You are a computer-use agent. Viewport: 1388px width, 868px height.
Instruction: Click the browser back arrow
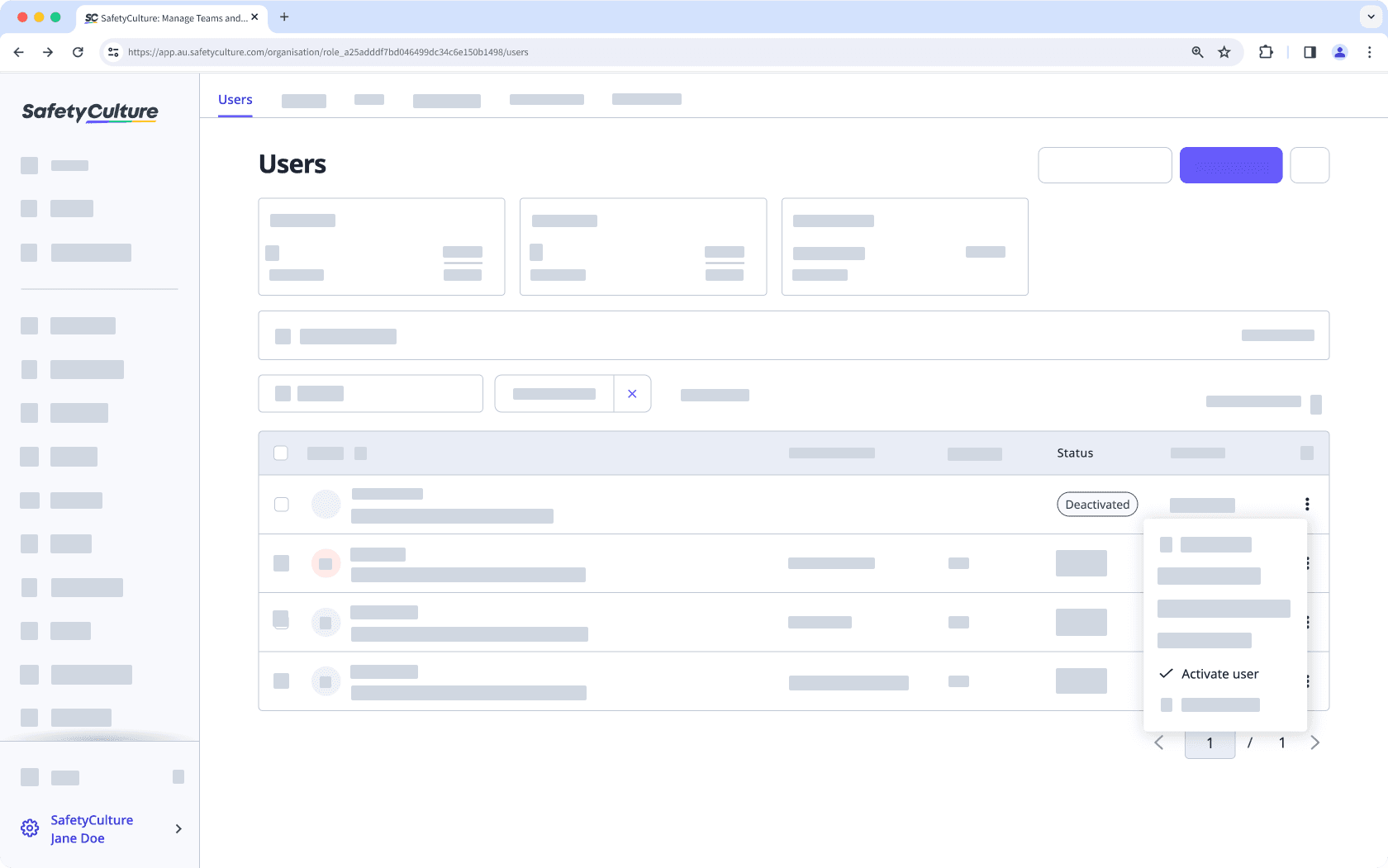[x=18, y=51]
